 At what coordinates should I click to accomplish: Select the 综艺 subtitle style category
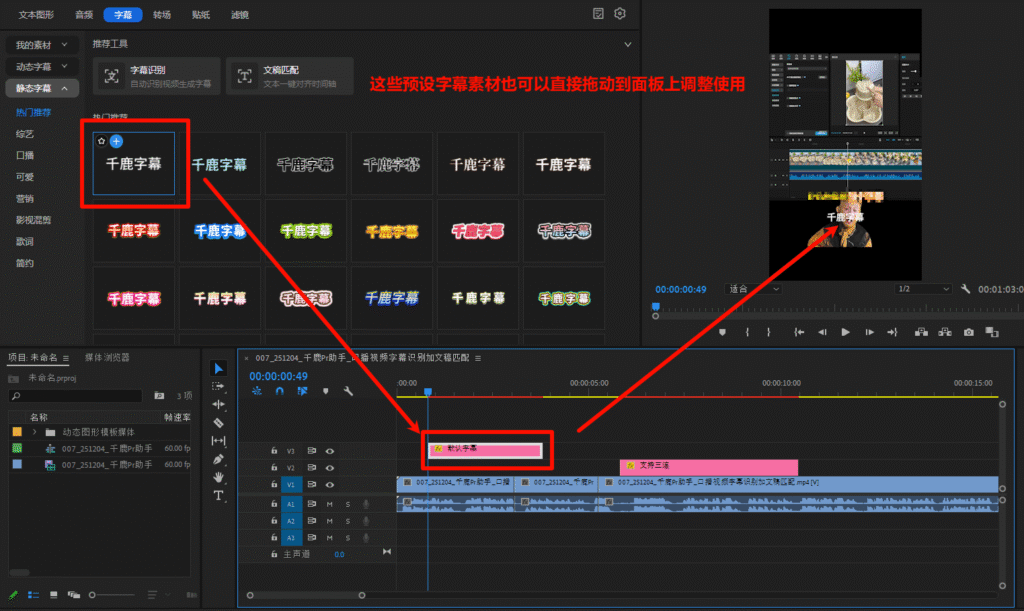pos(25,133)
